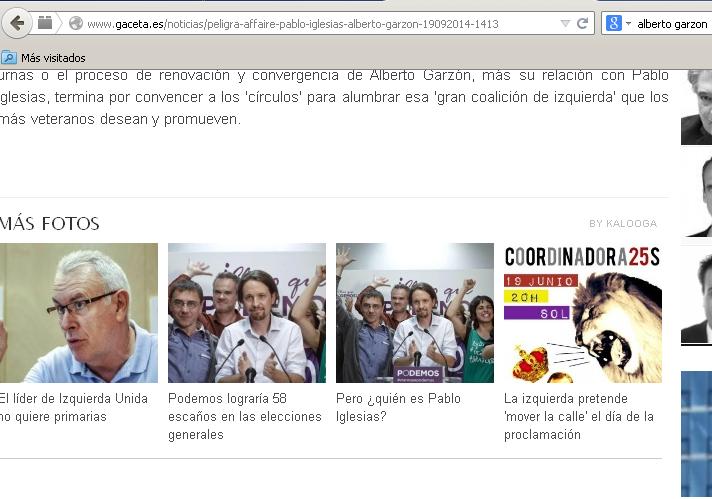Click the gaceta.es address bar URL
Image resolution: width=712 pixels, height=499 pixels.
click(x=300, y=23)
